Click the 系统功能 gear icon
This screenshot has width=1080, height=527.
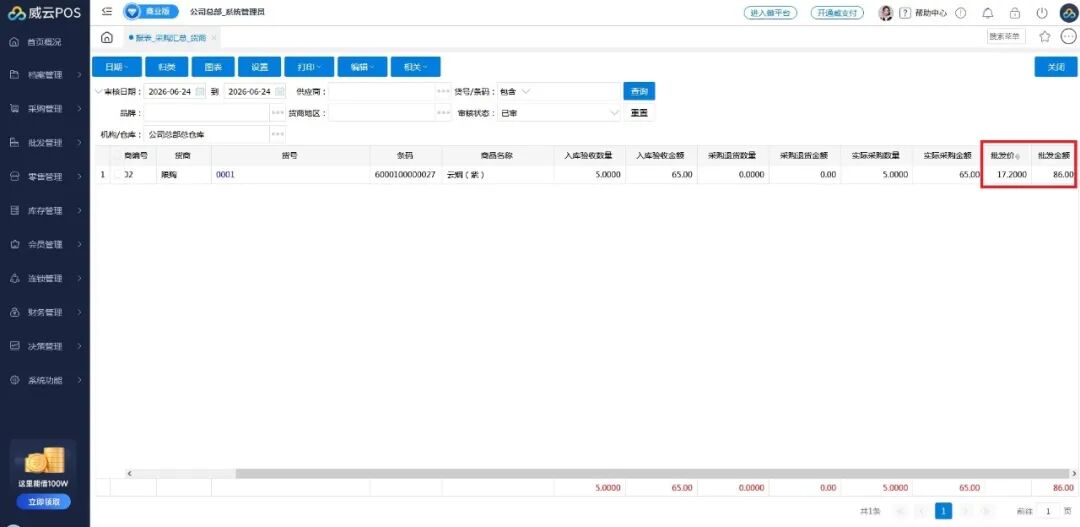[x=14, y=380]
